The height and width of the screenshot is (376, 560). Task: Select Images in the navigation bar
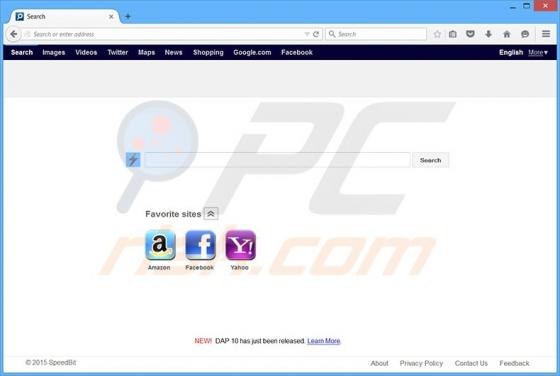(x=54, y=52)
